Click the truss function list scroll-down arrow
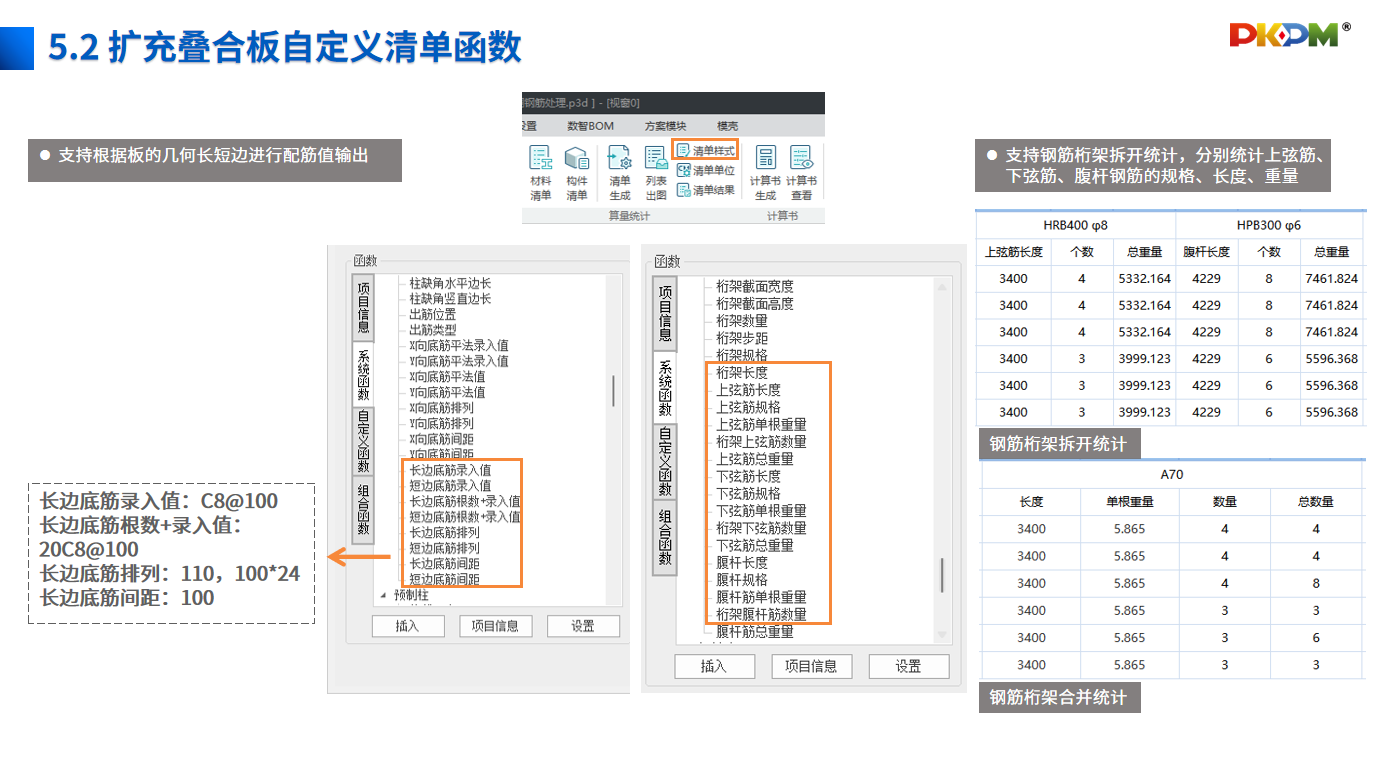1378x770 pixels. (941, 635)
